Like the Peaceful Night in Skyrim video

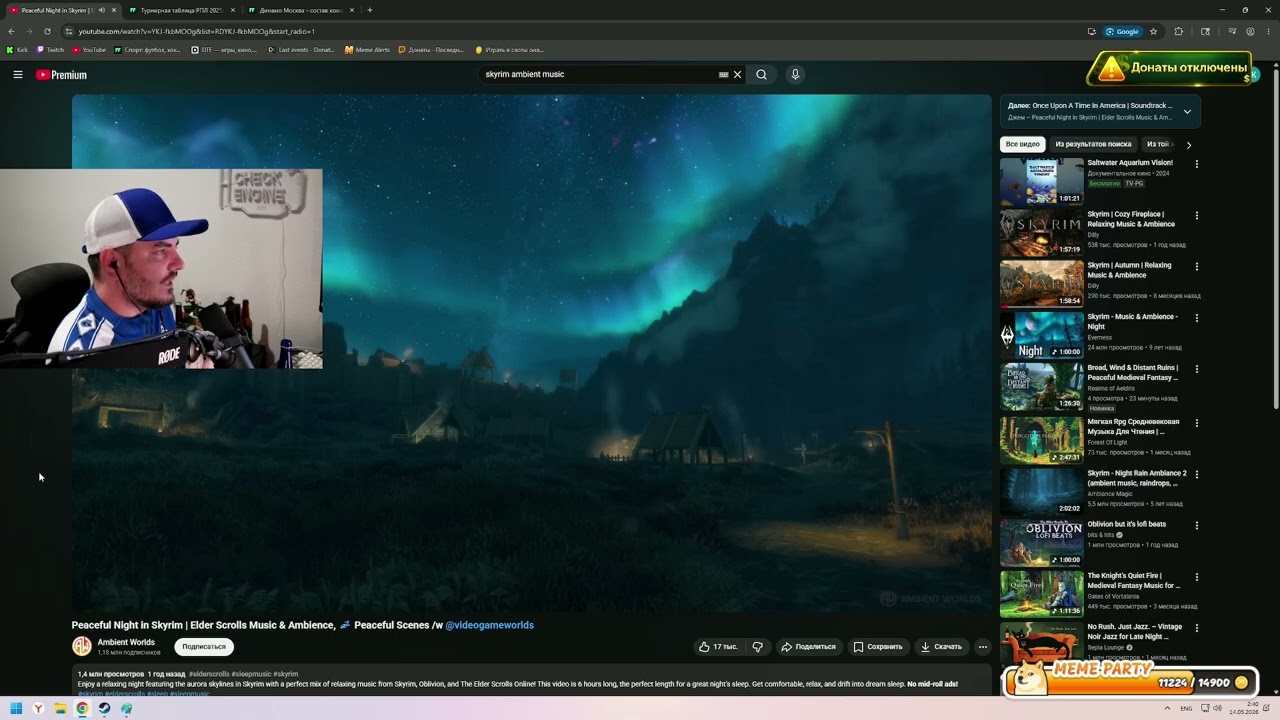(x=718, y=647)
